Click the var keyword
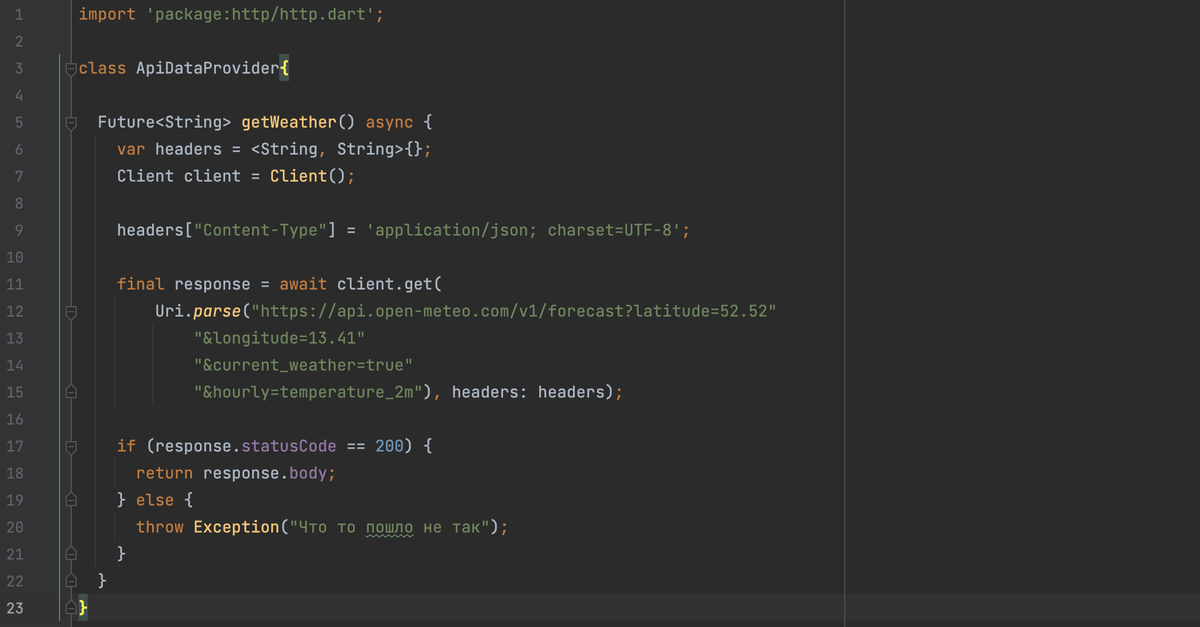 click(x=131, y=149)
